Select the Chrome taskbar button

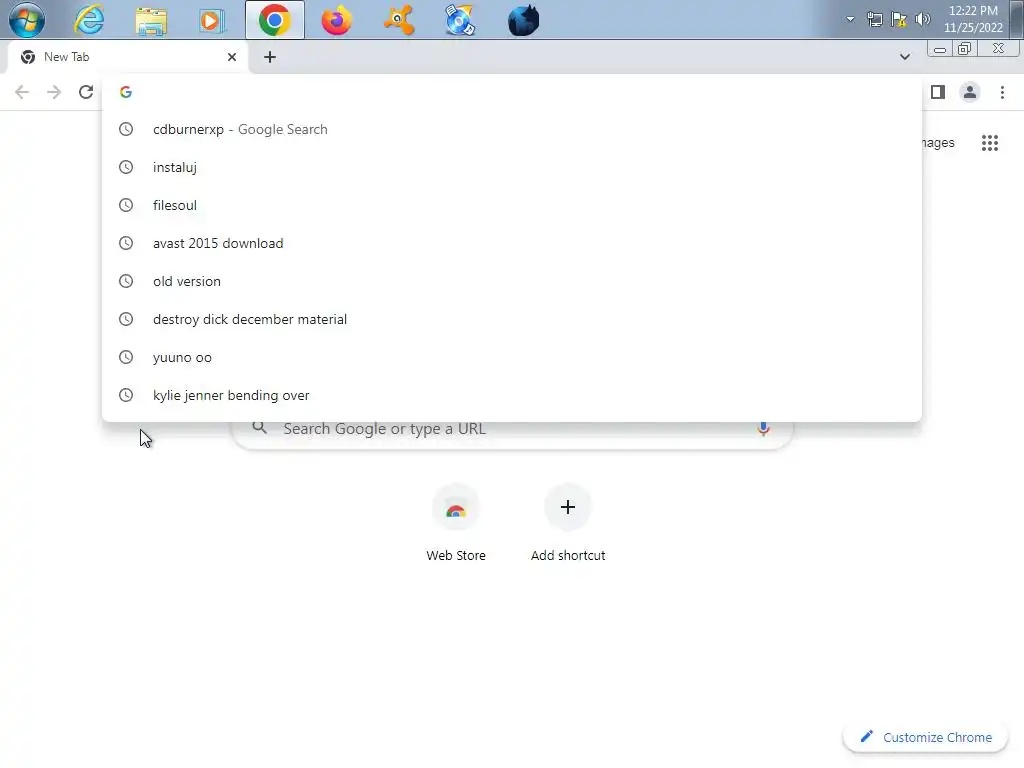click(x=275, y=20)
